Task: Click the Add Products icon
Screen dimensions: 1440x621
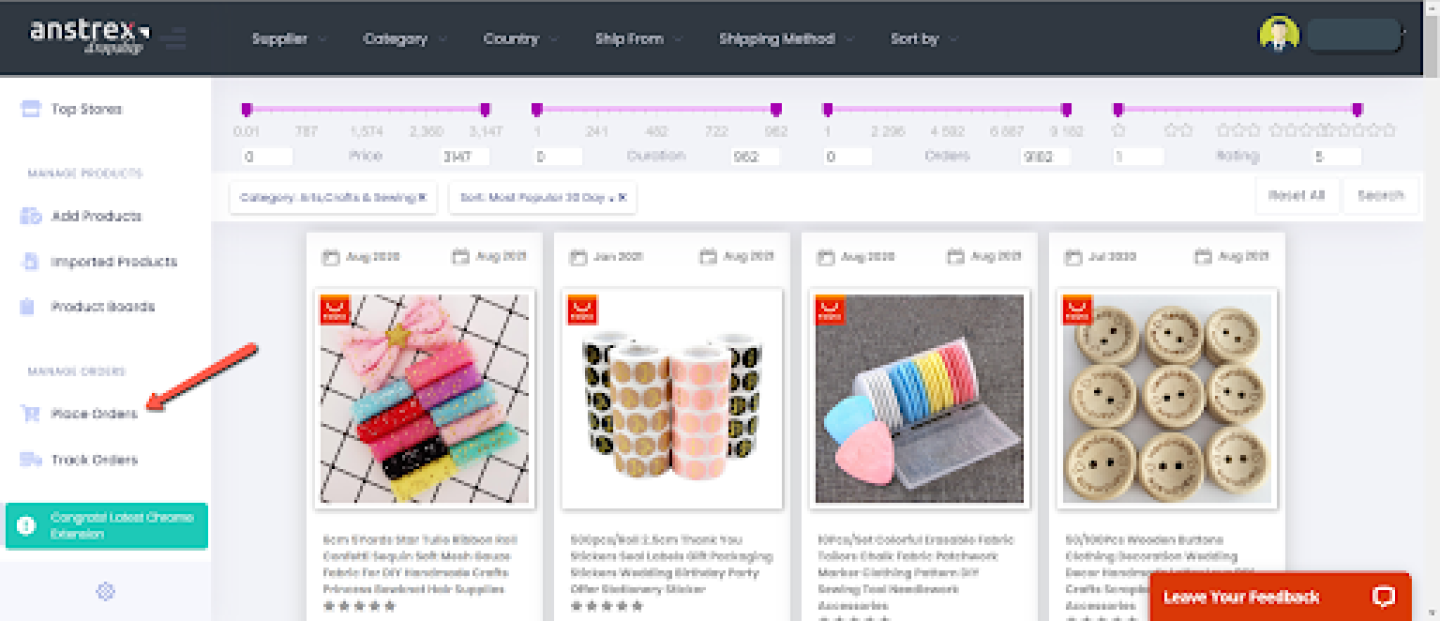Action: tap(31, 216)
